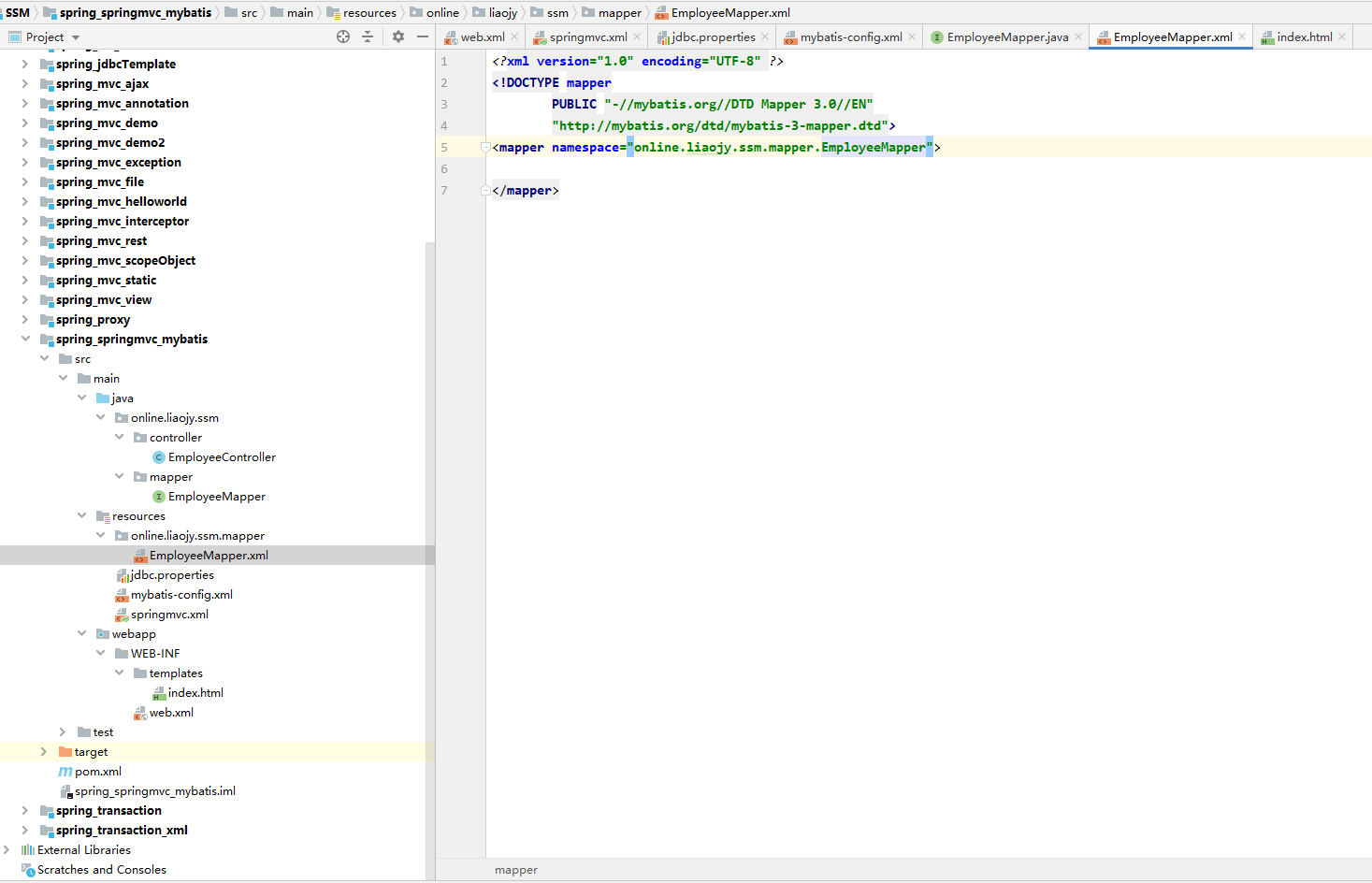
Task: Click the resources folder icon in tree
Action: (103, 516)
